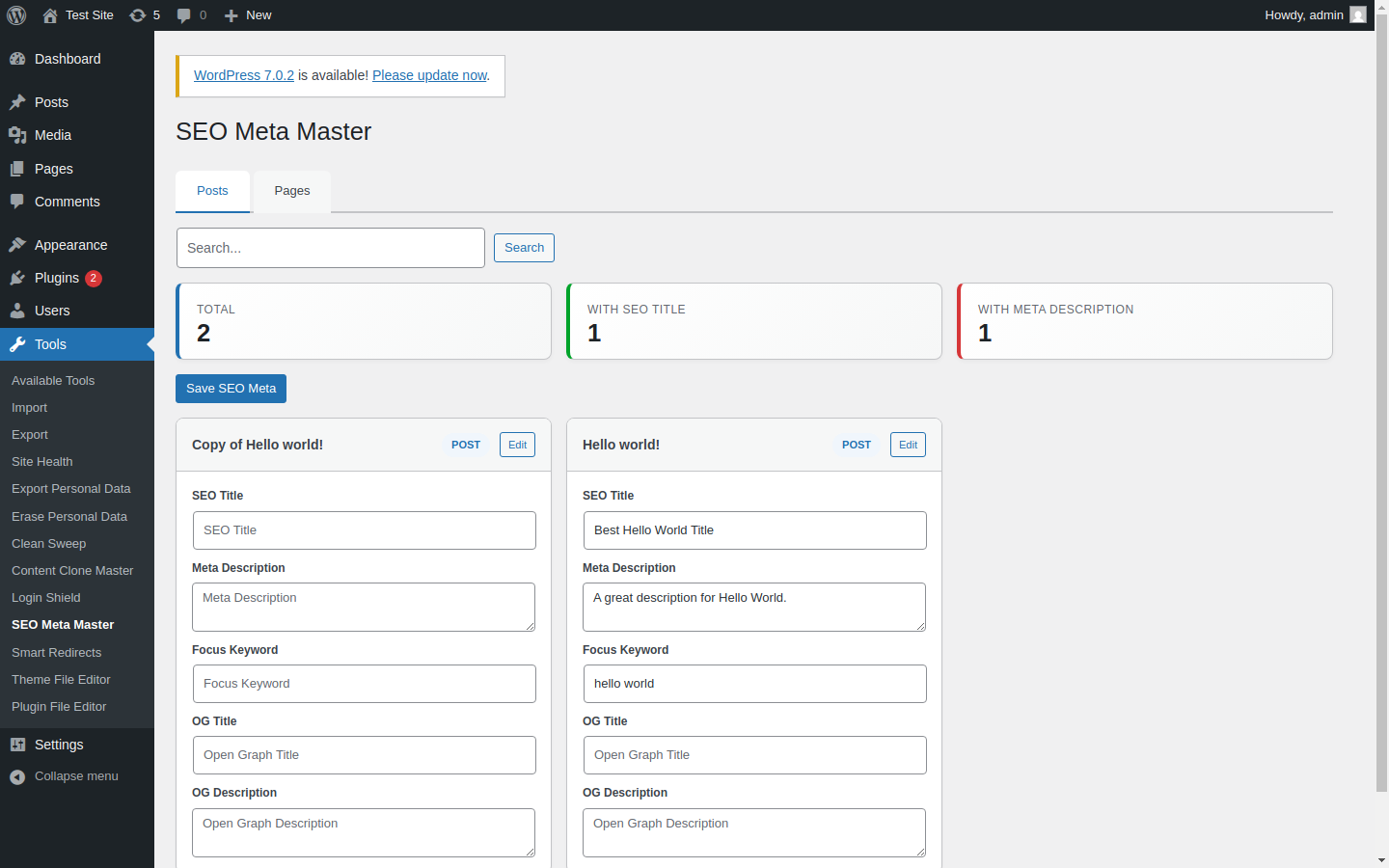Open SEO Meta Master submenu item
1389x868 pixels.
click(x=63, y=625)
